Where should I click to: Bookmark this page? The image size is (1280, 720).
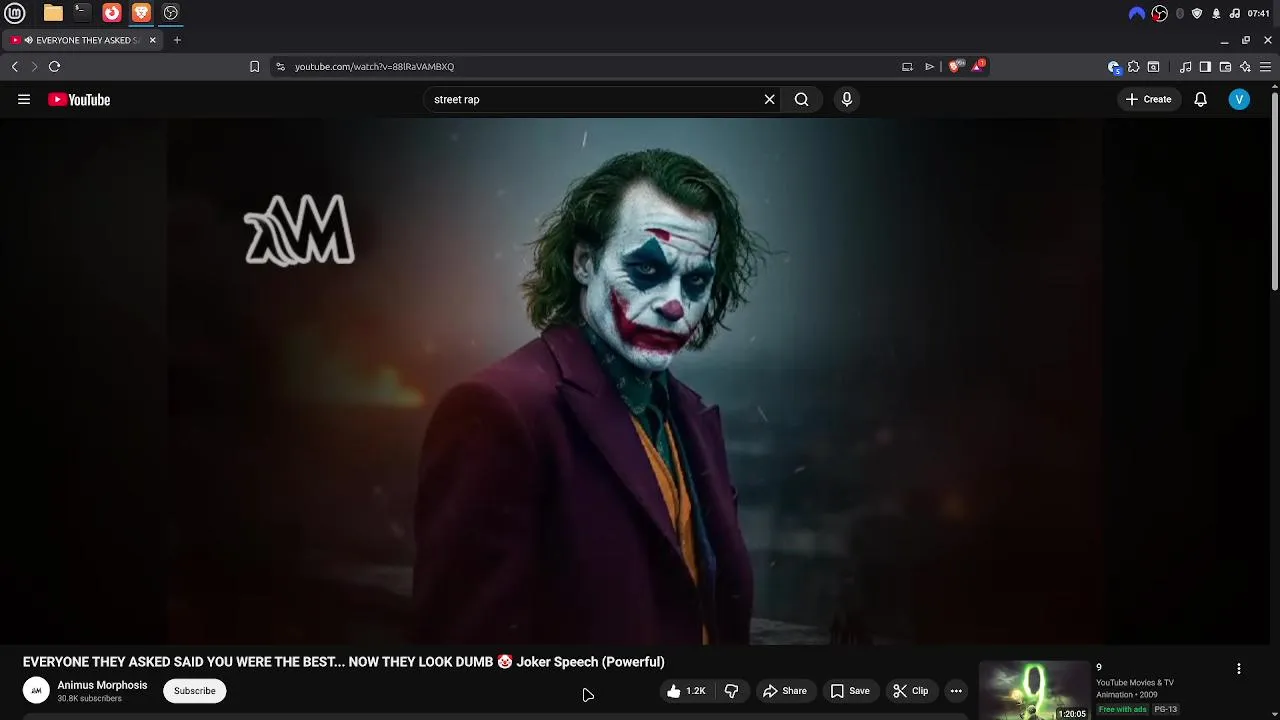pos(254,67)
